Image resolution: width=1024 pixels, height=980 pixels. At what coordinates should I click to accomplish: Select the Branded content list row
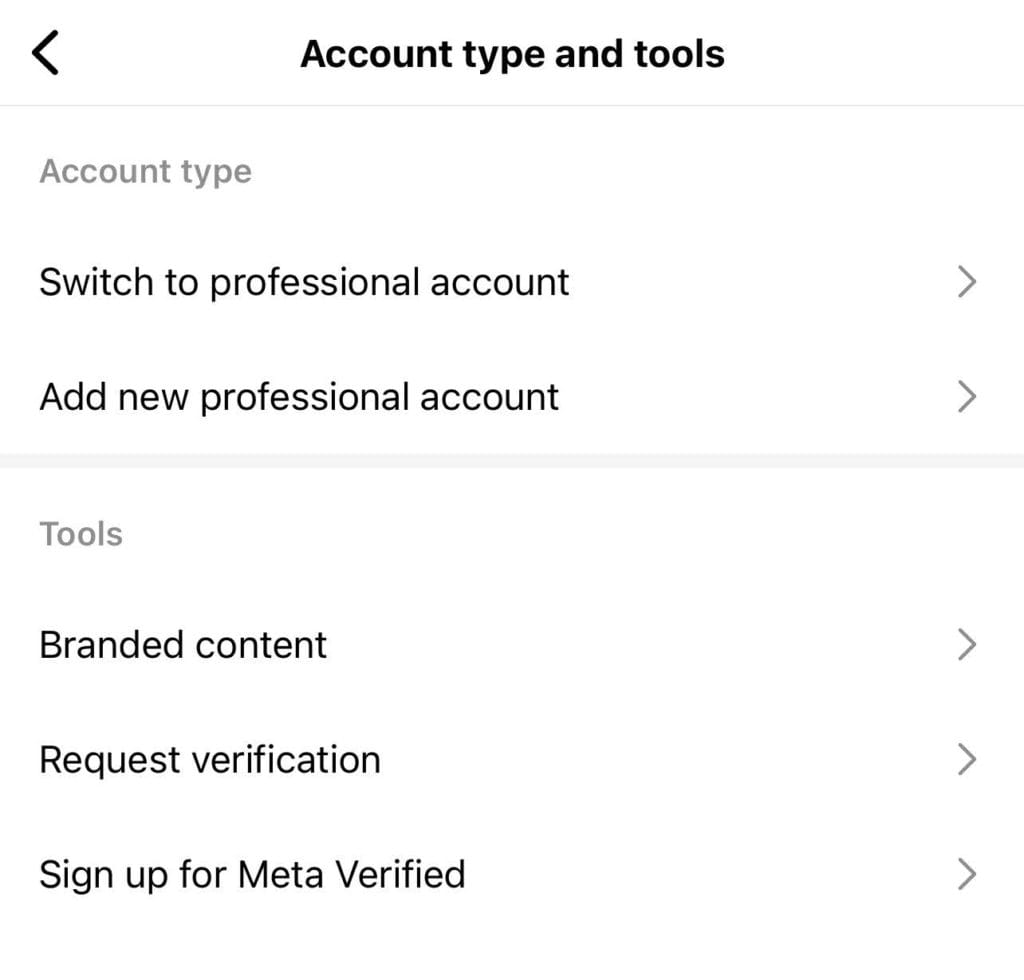(183, 645)
